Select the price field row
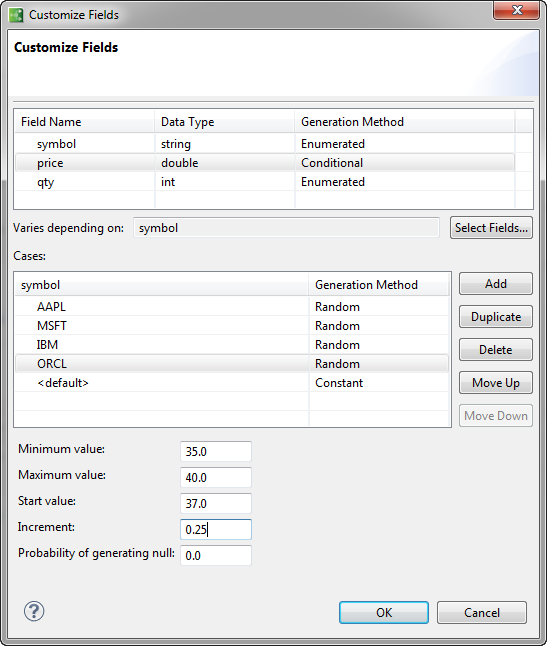Screen dimensions: 547x646 [x=265, y=163]
